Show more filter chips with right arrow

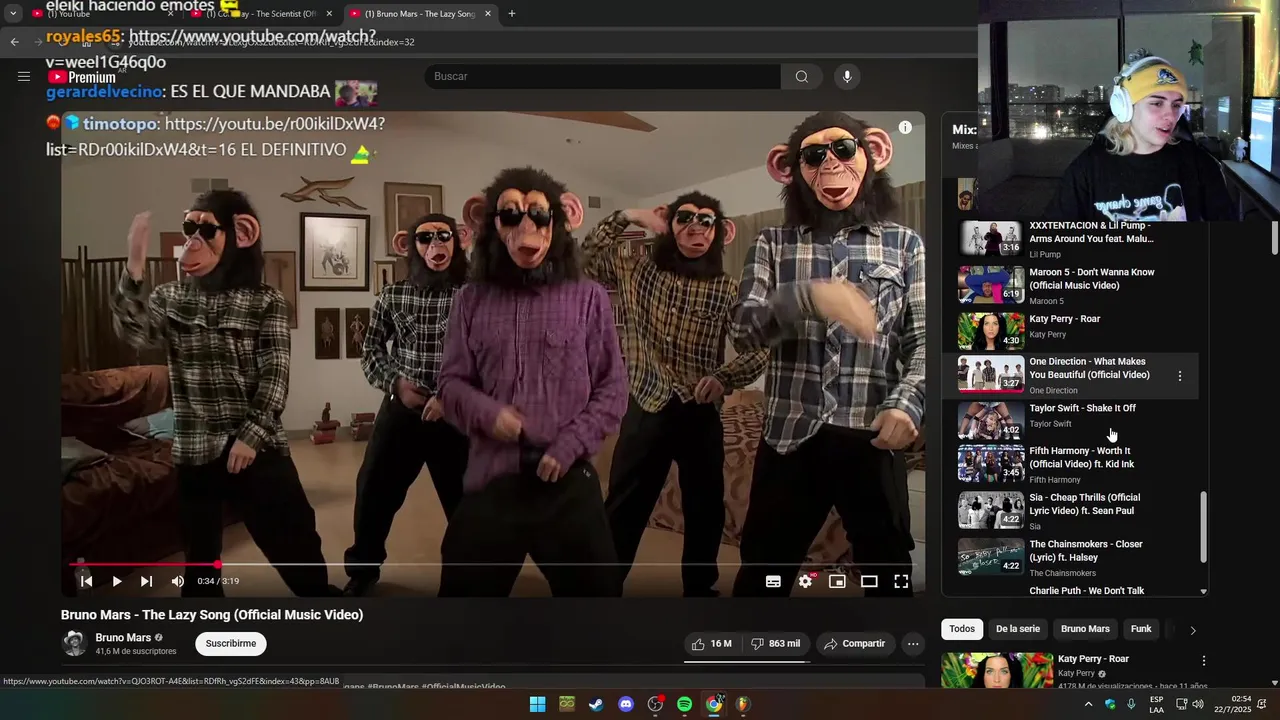1192,630
